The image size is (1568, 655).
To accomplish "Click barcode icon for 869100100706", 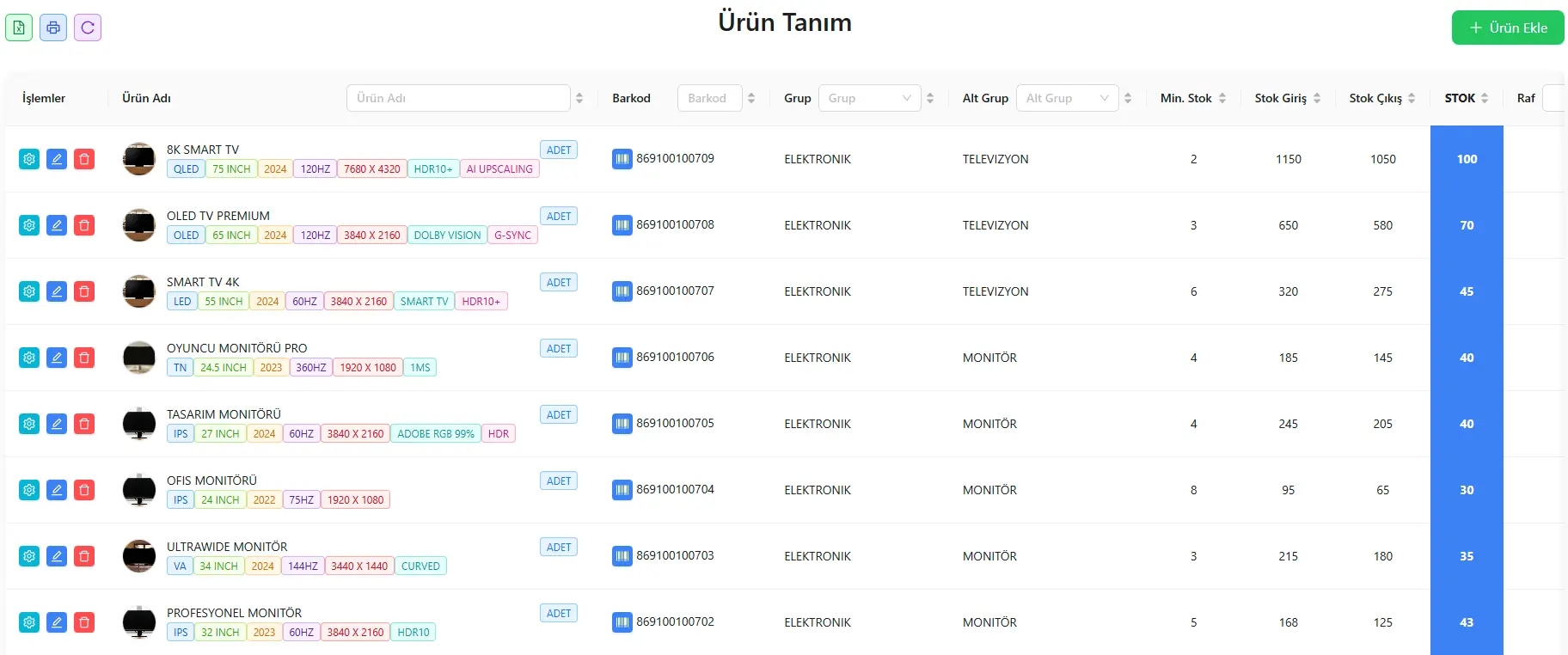I will 622,358.
